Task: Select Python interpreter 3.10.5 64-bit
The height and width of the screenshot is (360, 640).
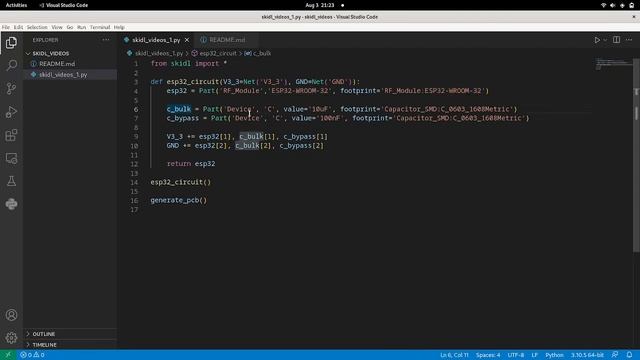Action: (587, 355)
